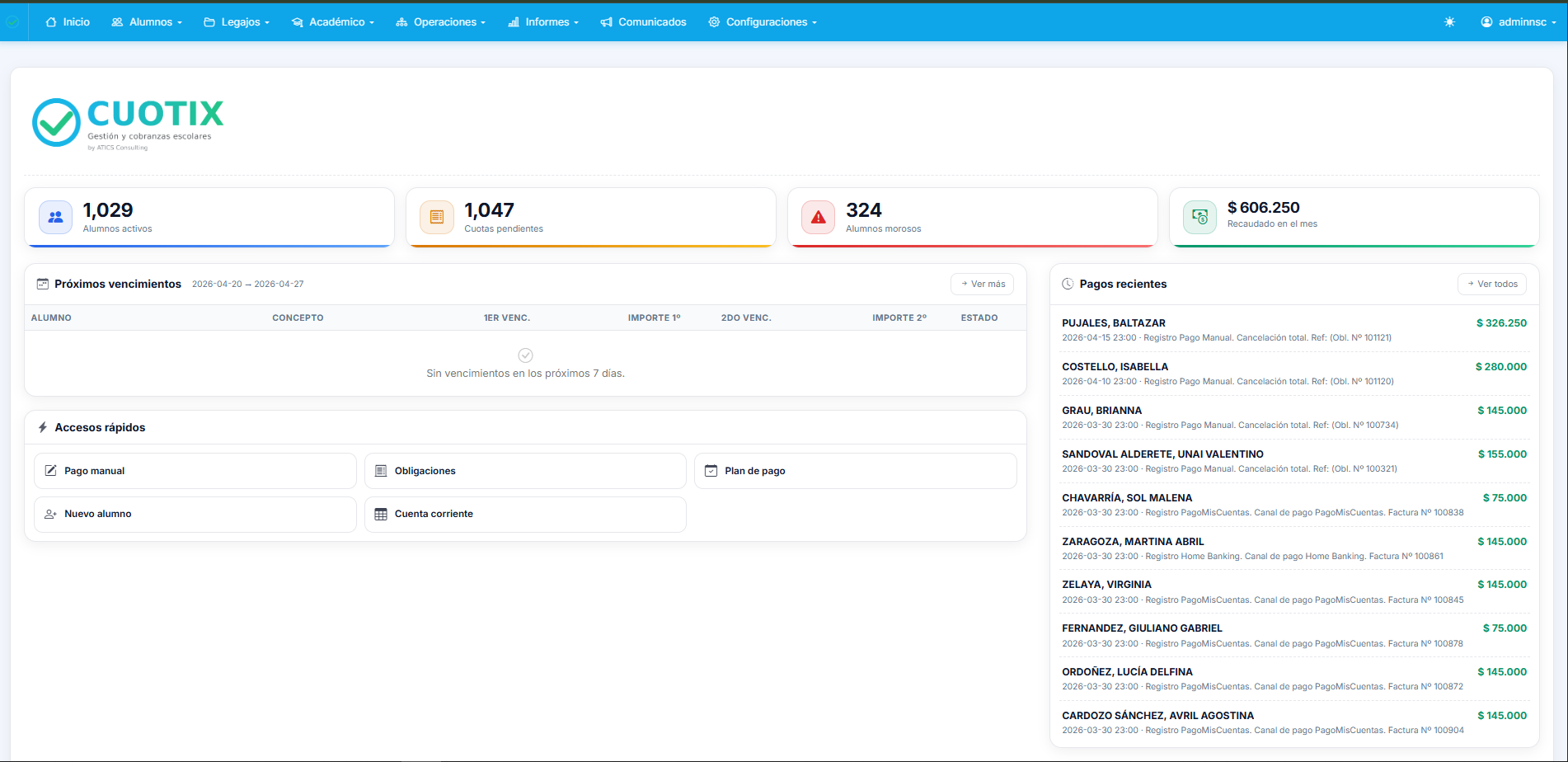Open Comunicados from the top navigation

point(643,22)
